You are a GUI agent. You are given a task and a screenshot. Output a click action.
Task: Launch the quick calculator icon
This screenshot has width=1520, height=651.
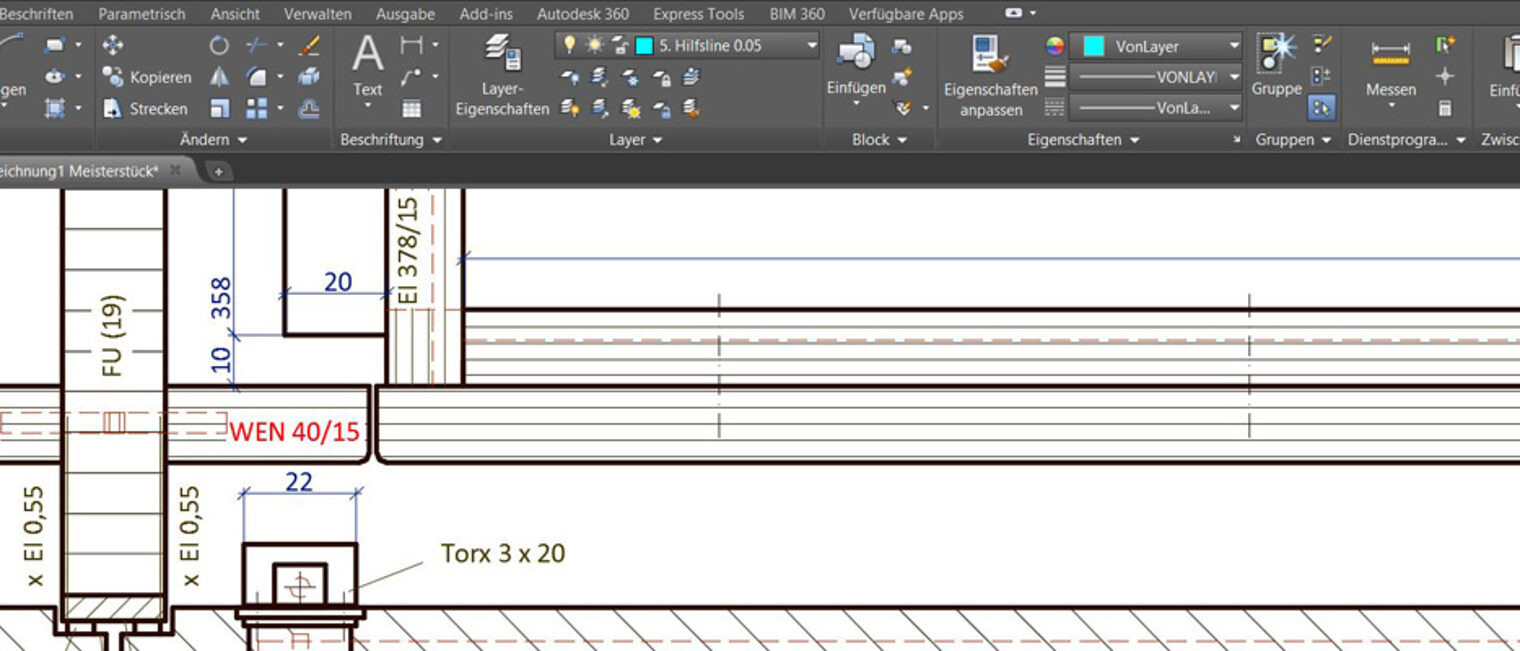[1444, 108]
